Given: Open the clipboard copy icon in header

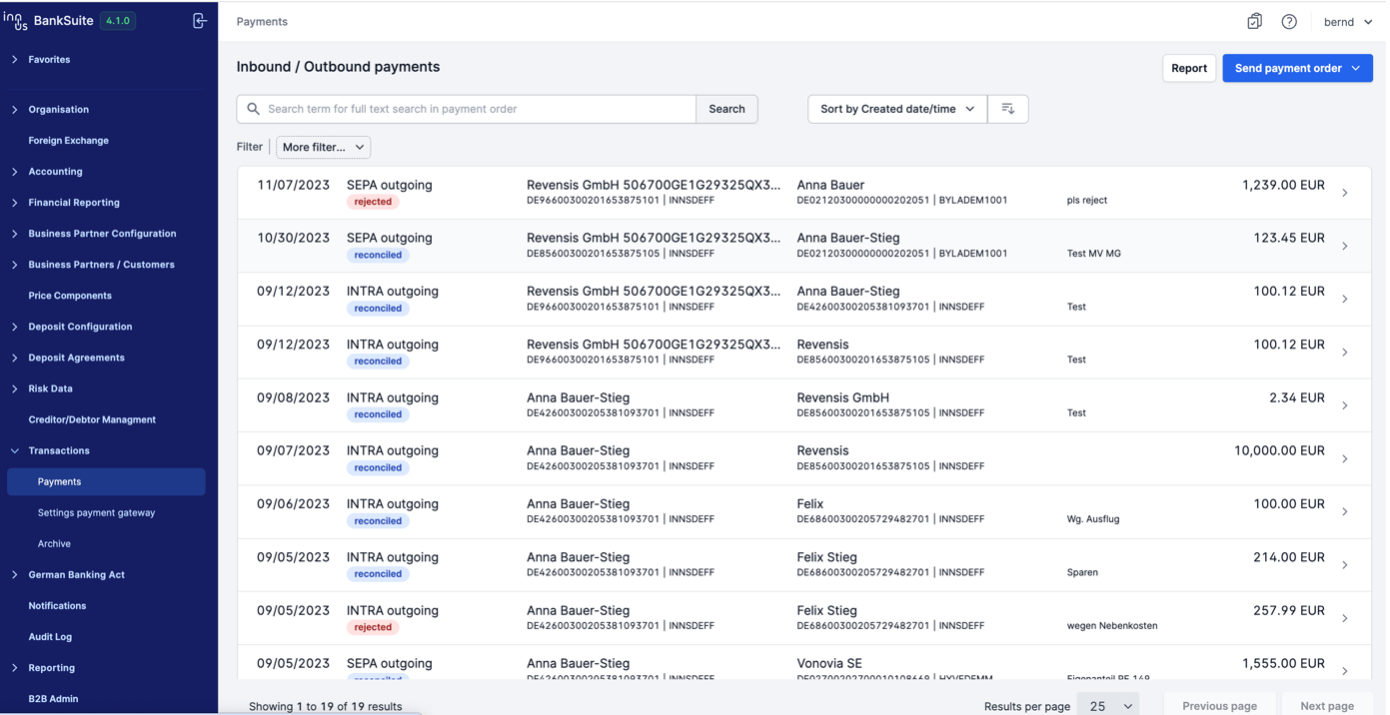Looking at the screenshot, I should coord(1254,22).
